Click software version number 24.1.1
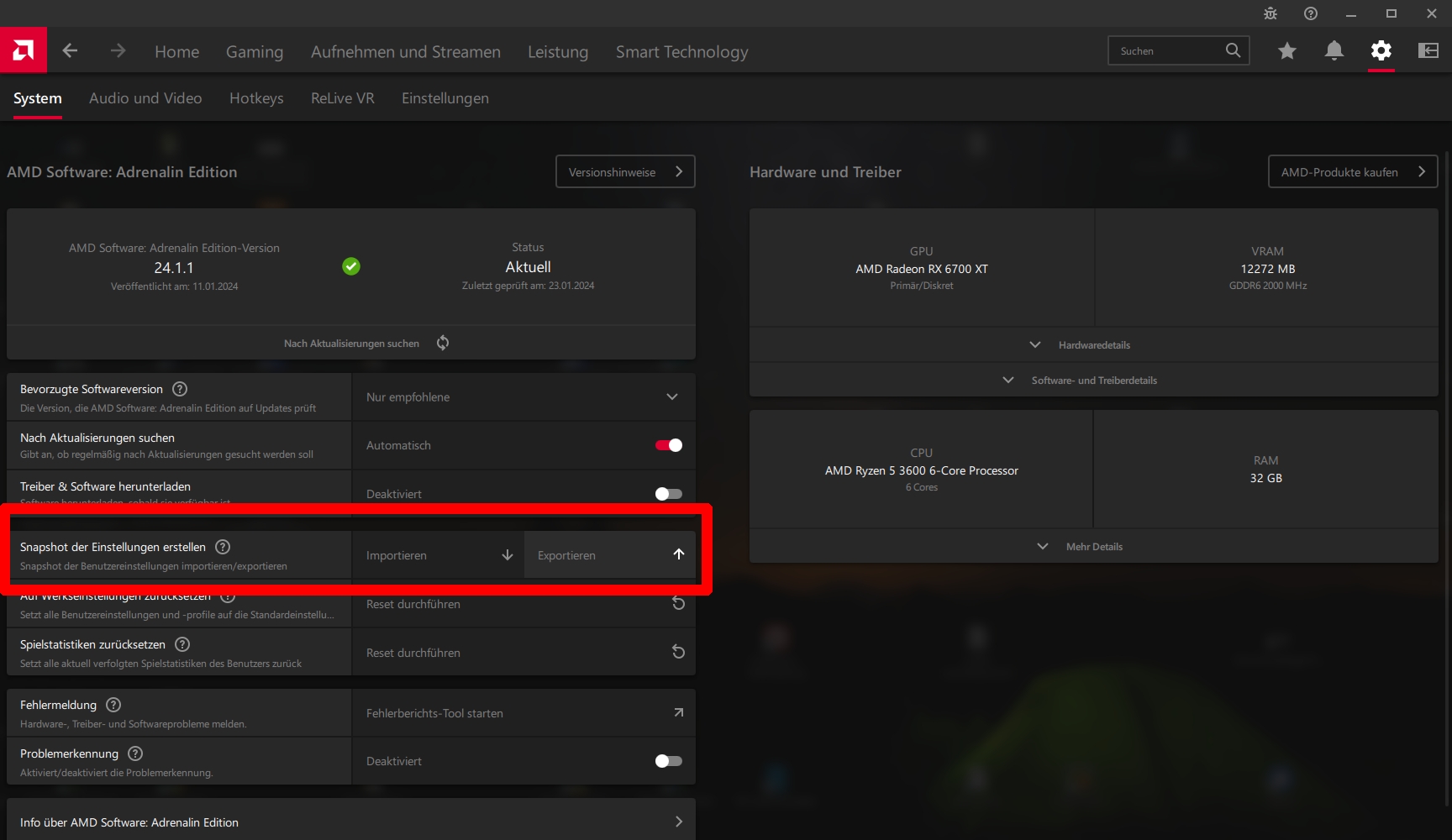The width and height of the screenshot is (1452, 840). (174, 268)
